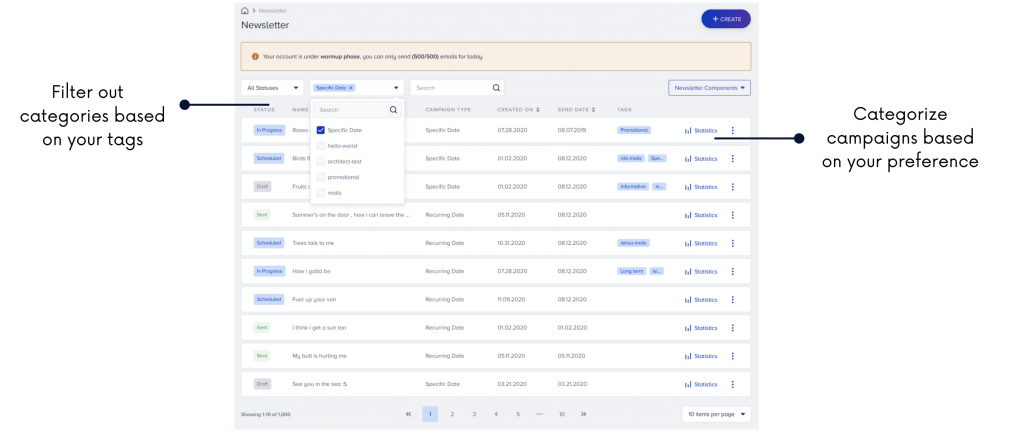Click the search field inside the tag dropdown
The width and height of the screenshot is (1024, 434).
click(x=350, y=110)
